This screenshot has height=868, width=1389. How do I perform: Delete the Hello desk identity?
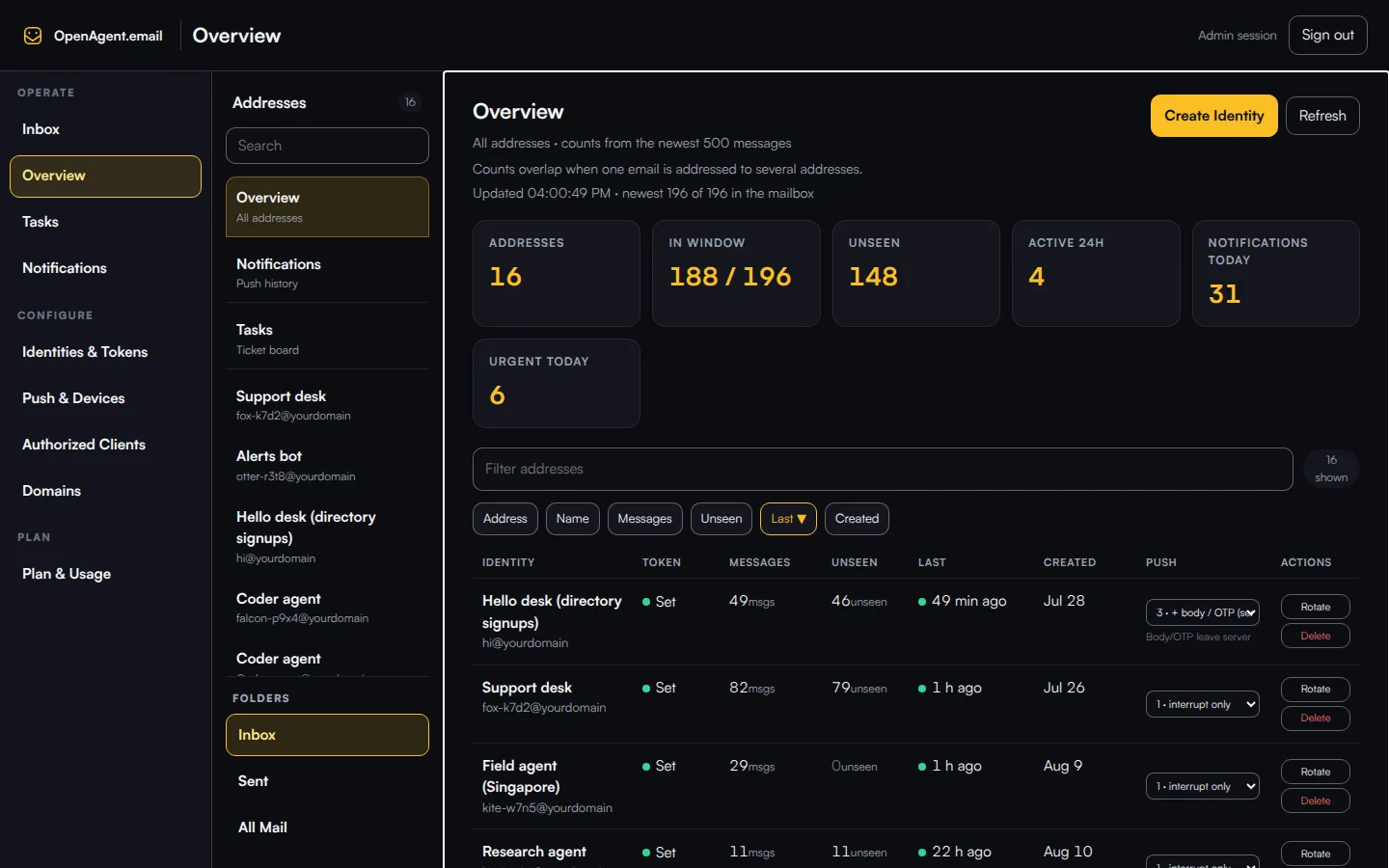(x=1315, y=636)
